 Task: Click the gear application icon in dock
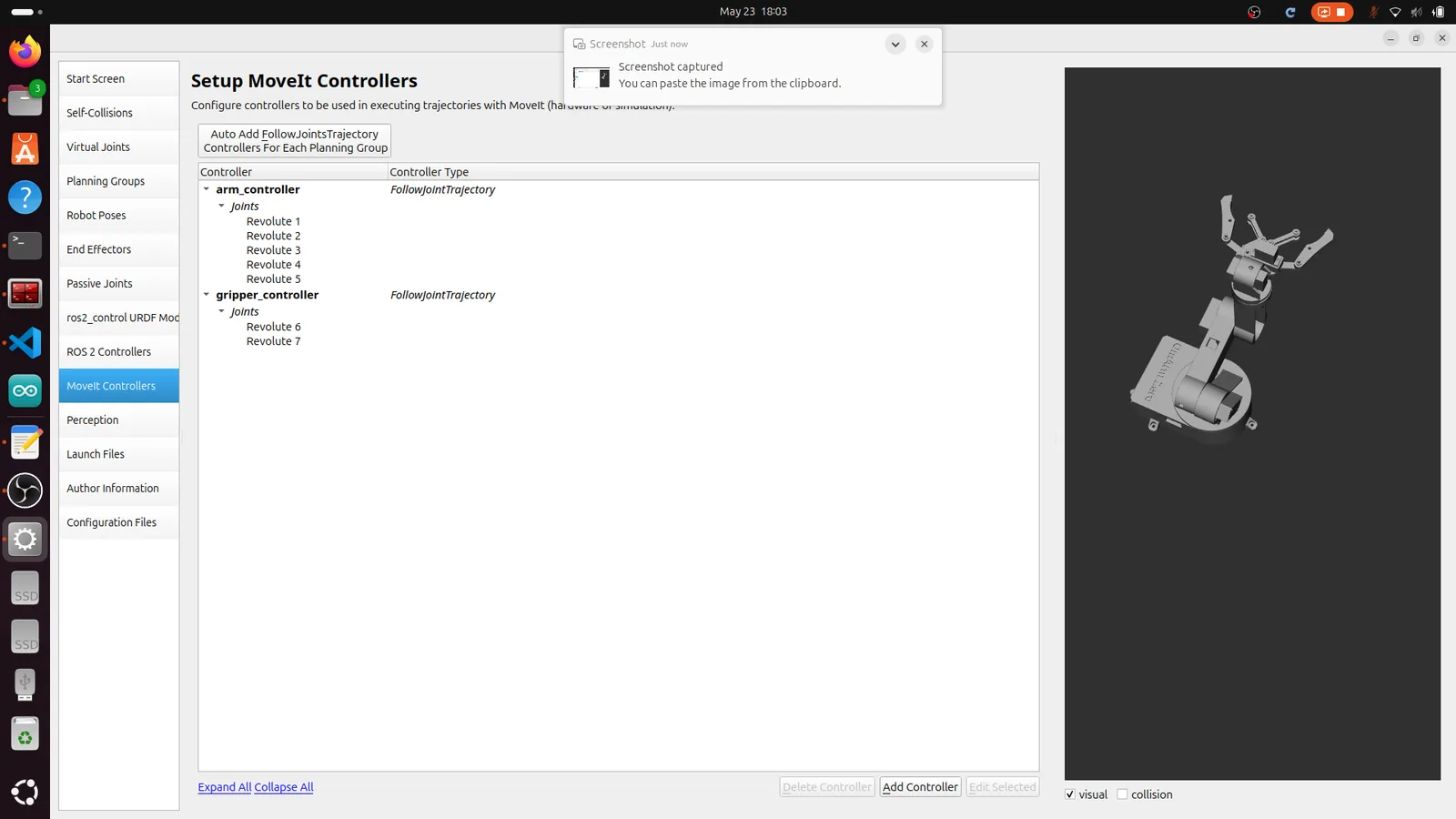coord(25,540)
